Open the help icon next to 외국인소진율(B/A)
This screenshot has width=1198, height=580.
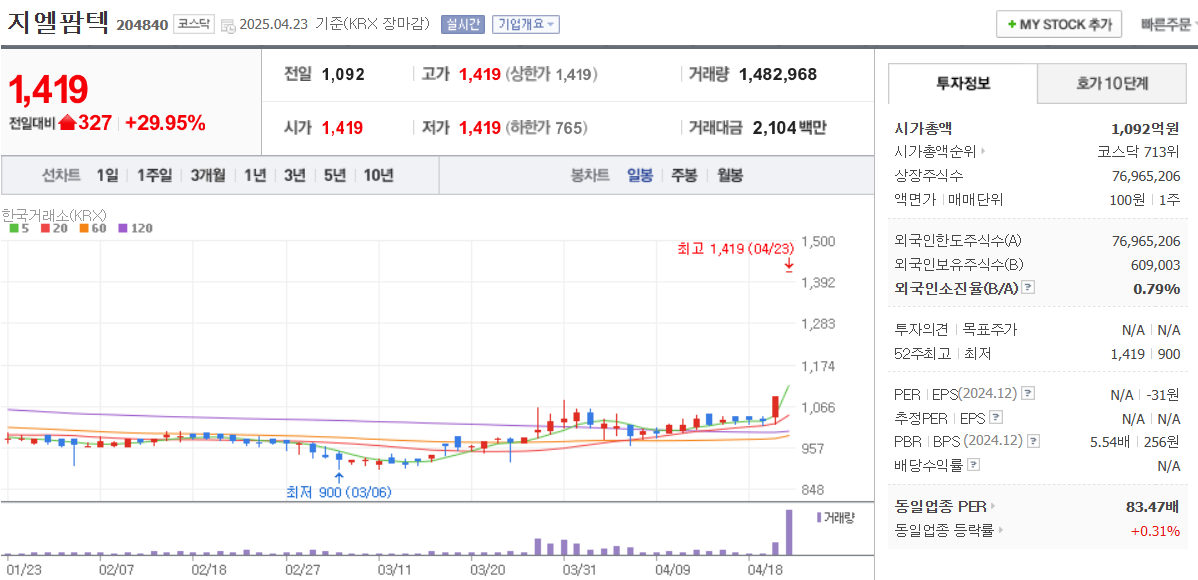pos(1028,288)
